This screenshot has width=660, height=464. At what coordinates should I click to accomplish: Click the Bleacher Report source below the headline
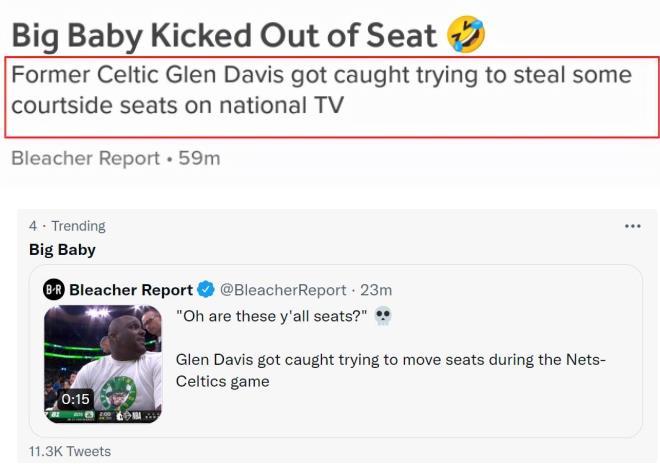[85, 158]
